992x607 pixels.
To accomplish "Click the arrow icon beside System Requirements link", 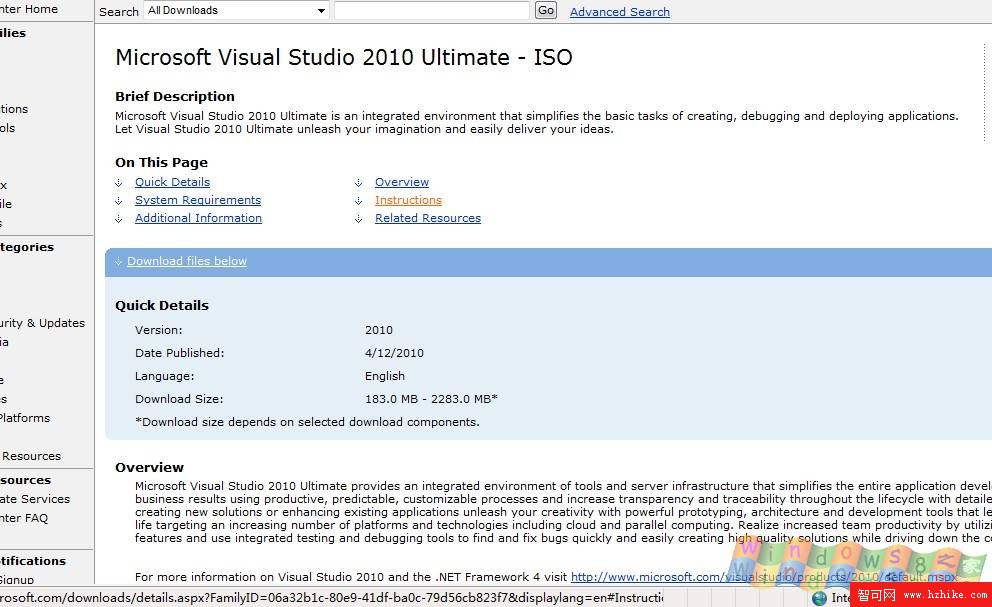I will [x=118, y=201].
